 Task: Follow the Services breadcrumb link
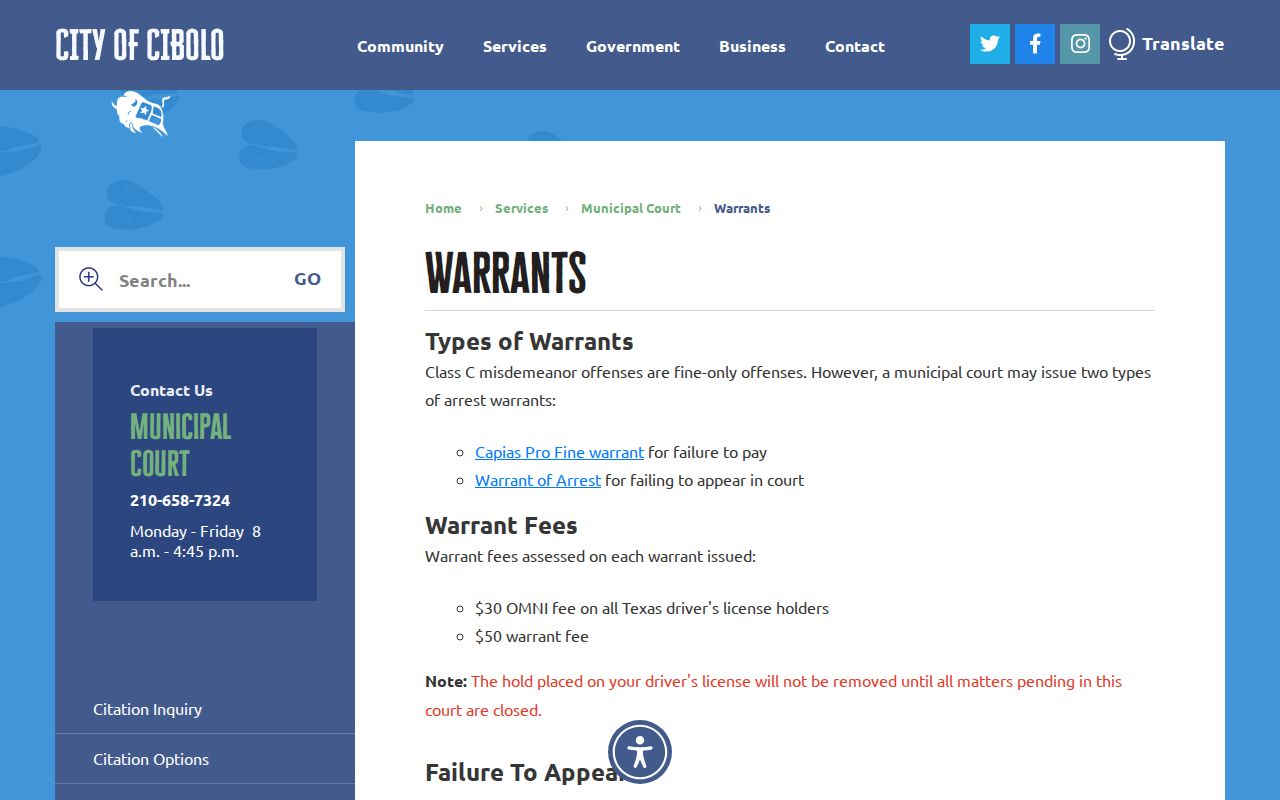pos(521,208)
